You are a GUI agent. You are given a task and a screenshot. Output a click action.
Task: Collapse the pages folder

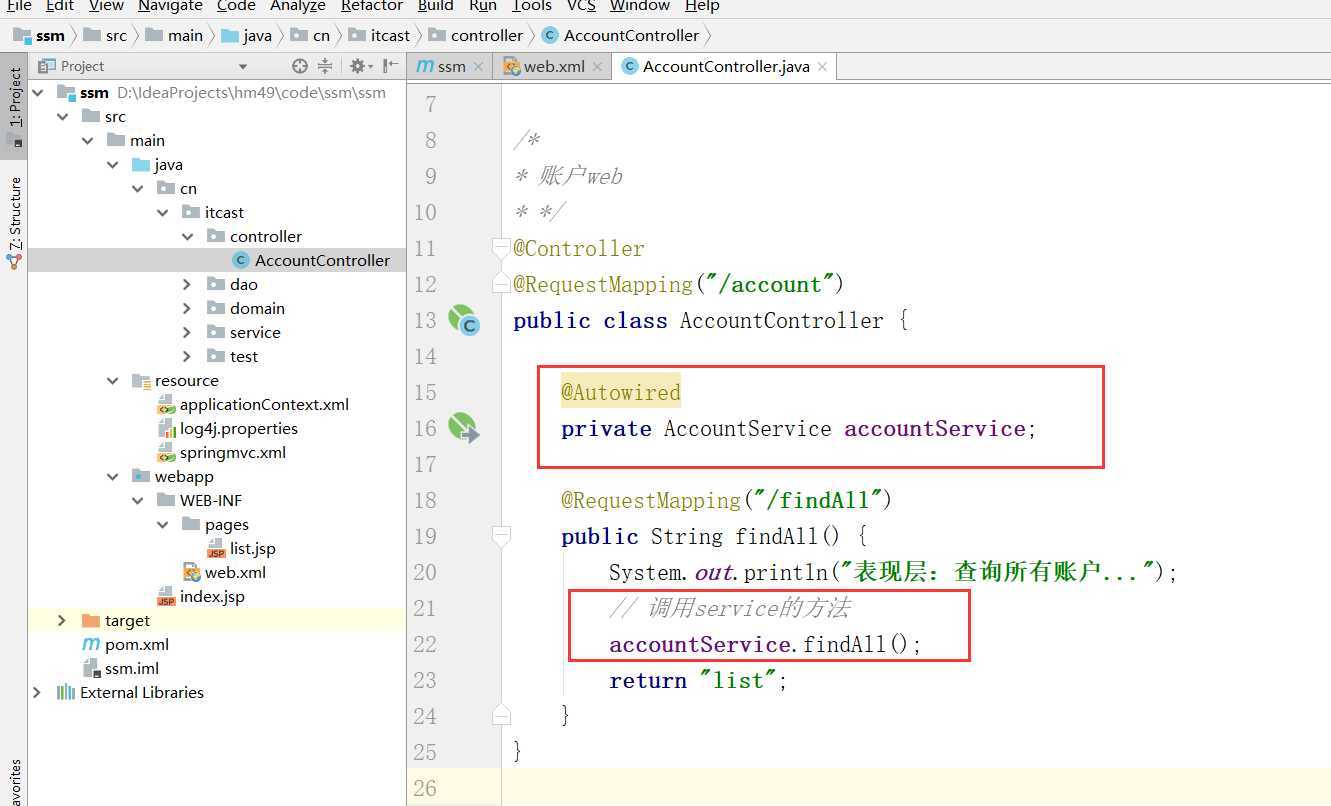(162, 524)
